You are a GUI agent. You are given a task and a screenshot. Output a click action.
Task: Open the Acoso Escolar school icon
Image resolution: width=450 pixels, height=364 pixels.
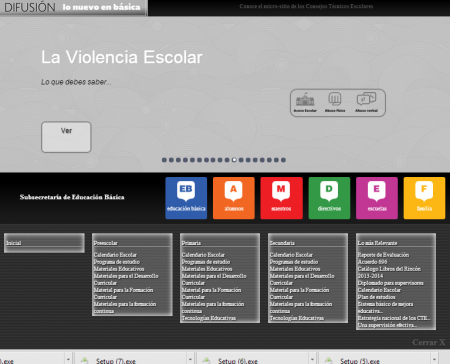tap(305, 102)
